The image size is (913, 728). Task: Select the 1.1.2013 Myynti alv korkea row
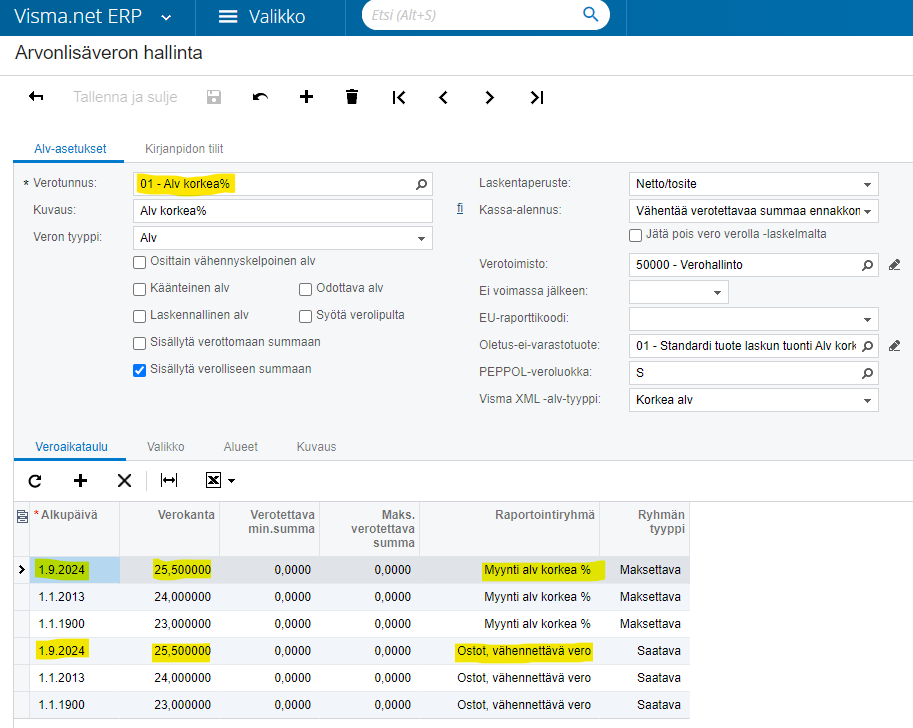point(352,596)
